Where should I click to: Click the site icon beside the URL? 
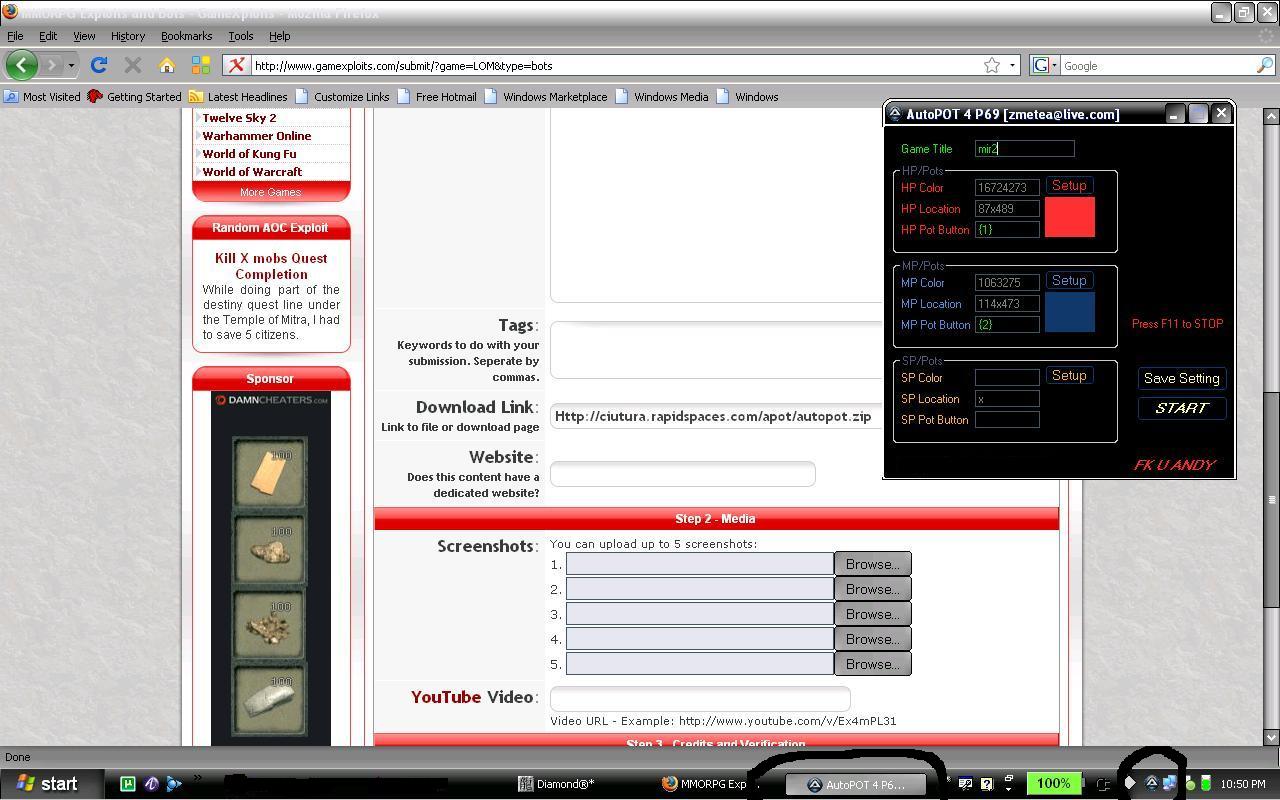(x=236, y=65)
